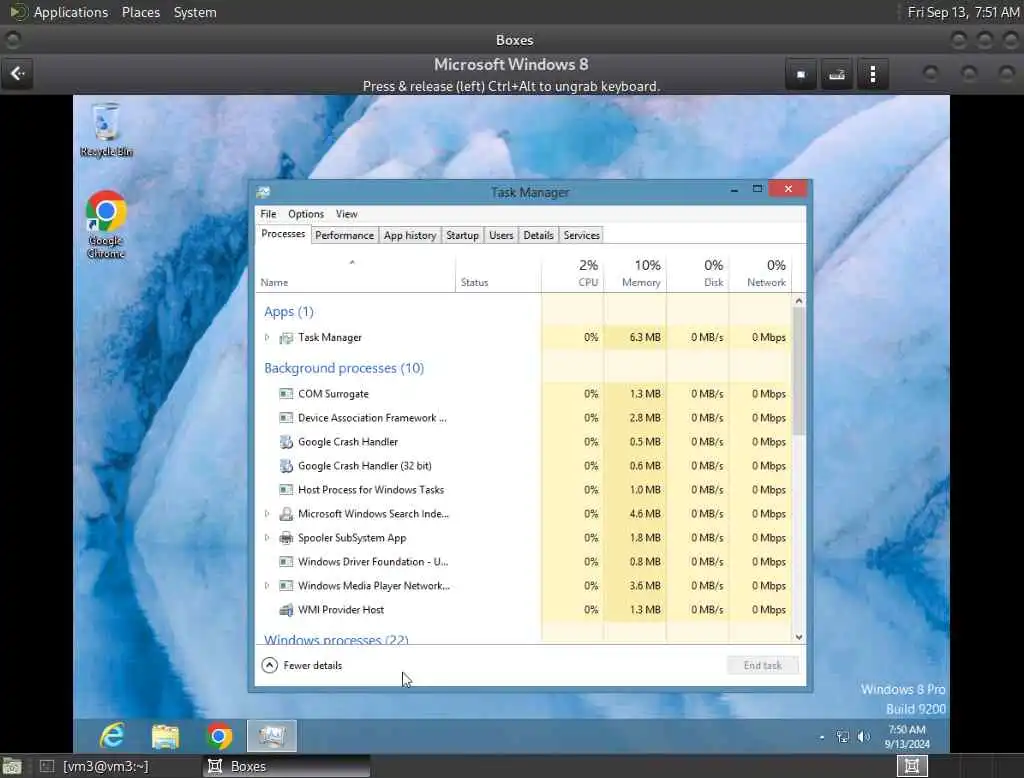Click the host panel date and time
The image size is (1024, 778).
pyautogui.click(x=963, y=12)
